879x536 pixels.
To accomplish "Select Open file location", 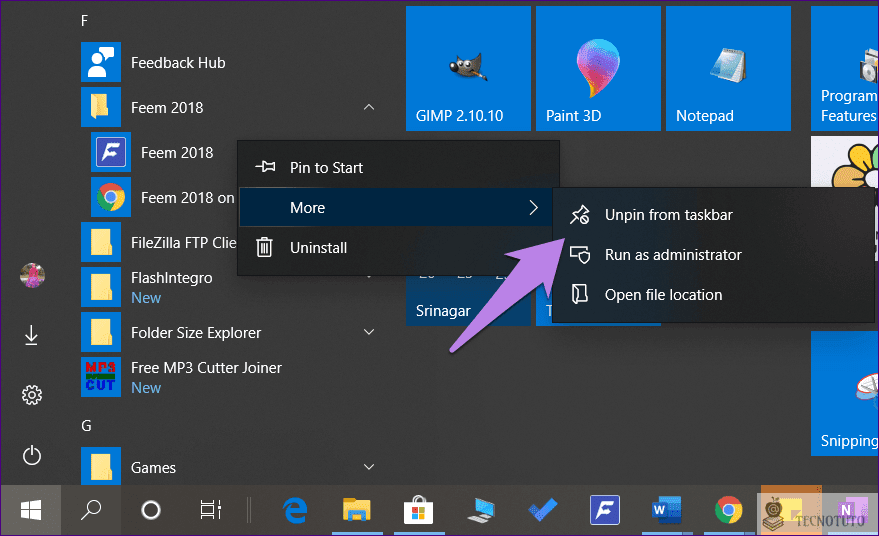I will [714, 294].
